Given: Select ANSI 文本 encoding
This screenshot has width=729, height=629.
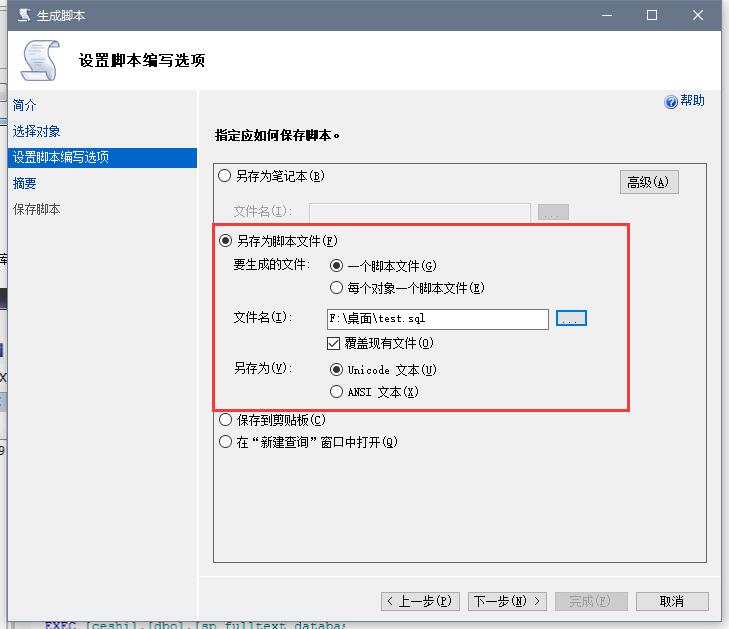Looking at the screenshot, I should pos(336,392).
